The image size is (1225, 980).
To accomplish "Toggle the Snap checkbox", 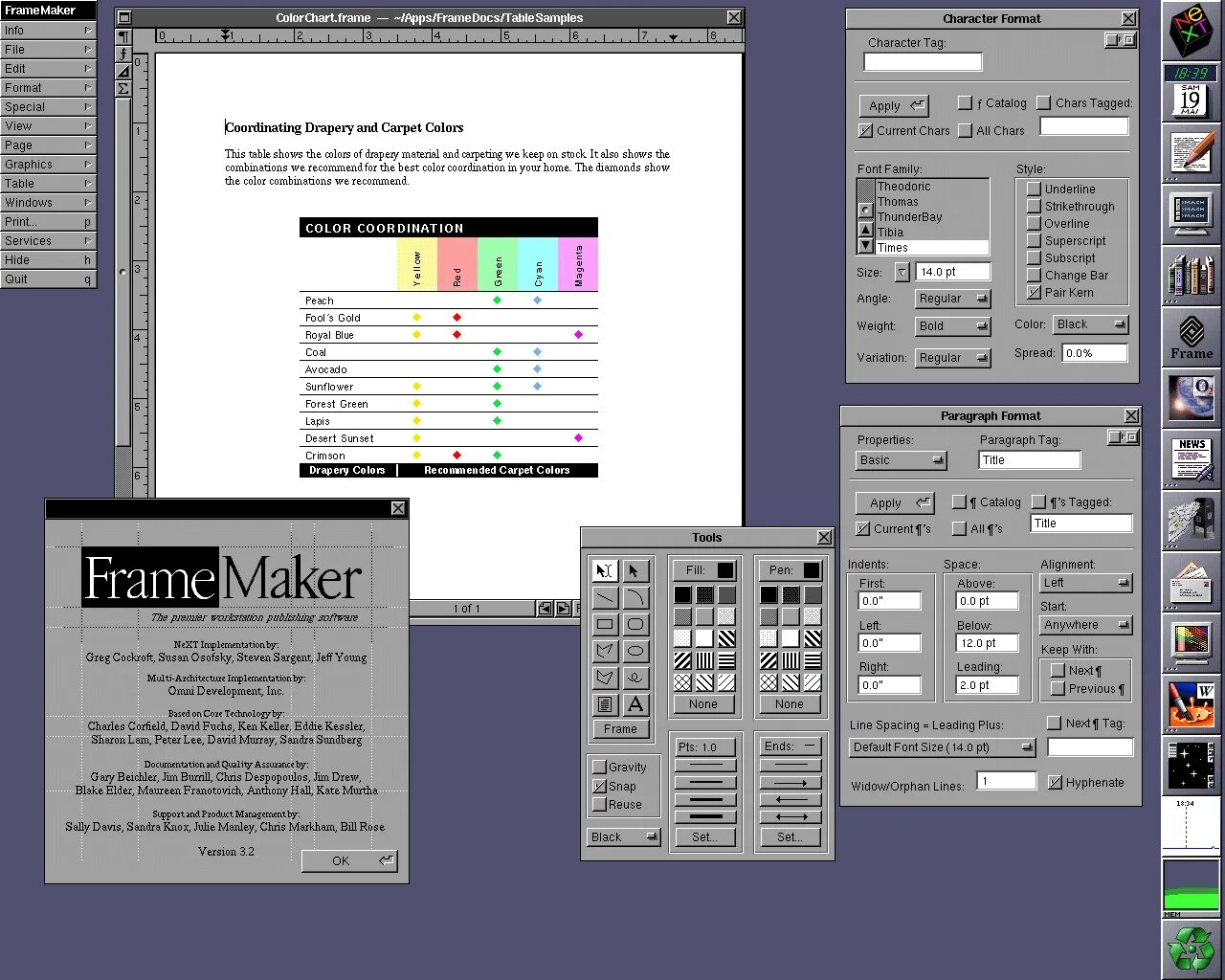I will tap(599, 786).
